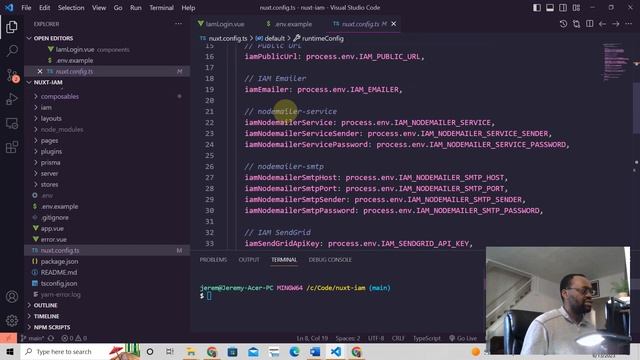Image resolution: width=640 pixels, height=360 pixels.
Task: Switch to the Problems panel tab
Action: tap(213, 260)
